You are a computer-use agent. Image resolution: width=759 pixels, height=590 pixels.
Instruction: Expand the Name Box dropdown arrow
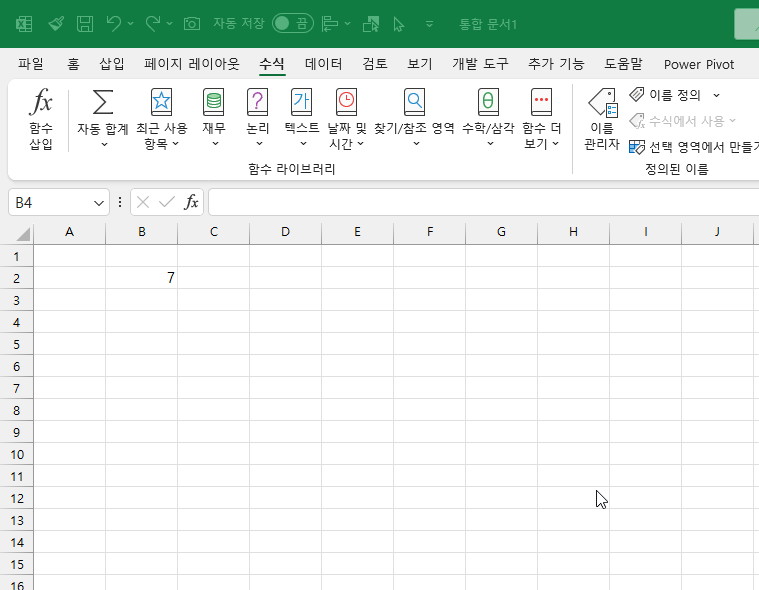[99, 203]
